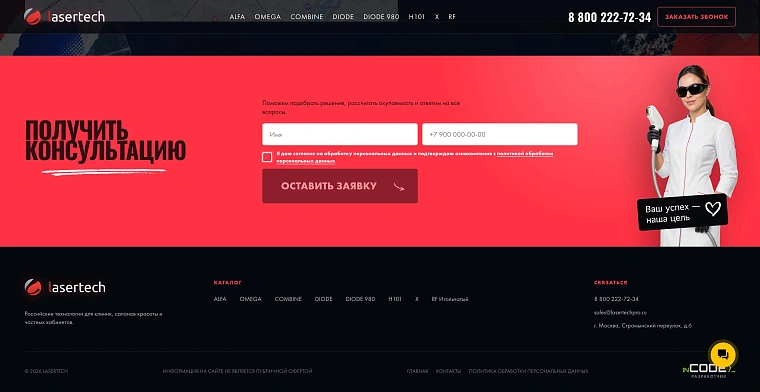This screenshot has height=392, width=760.
Task: Submit with the ОСТАВИТЬ ЗАЯВКУ button
Action: tap(340, 186)
